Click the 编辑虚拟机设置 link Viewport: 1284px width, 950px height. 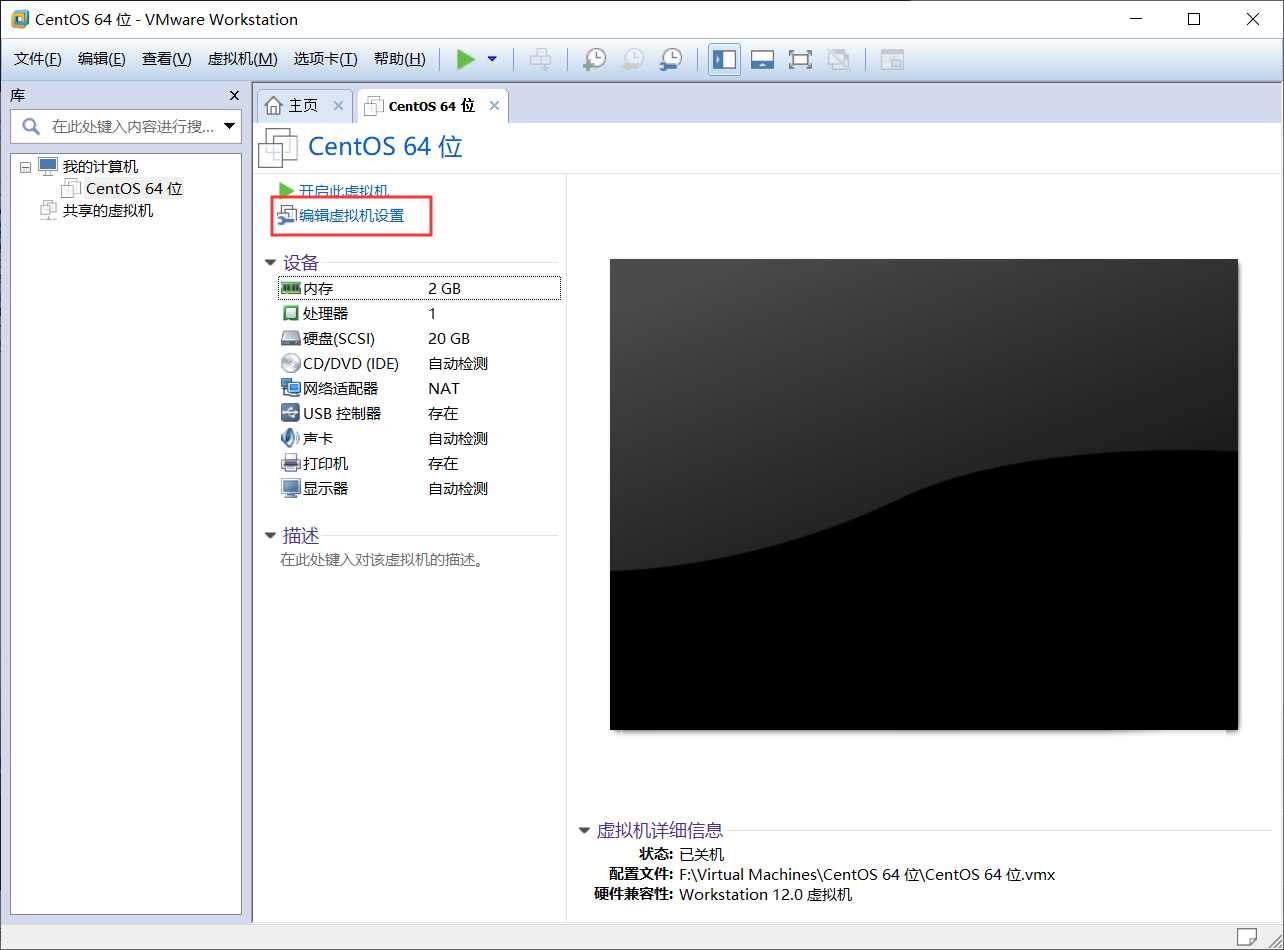pos(351,215)
